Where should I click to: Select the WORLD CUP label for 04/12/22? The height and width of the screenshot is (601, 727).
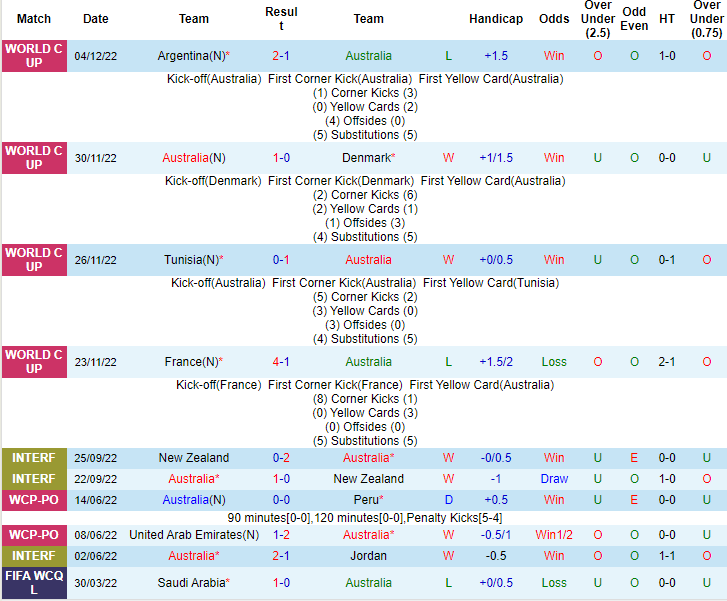[34, 56]
